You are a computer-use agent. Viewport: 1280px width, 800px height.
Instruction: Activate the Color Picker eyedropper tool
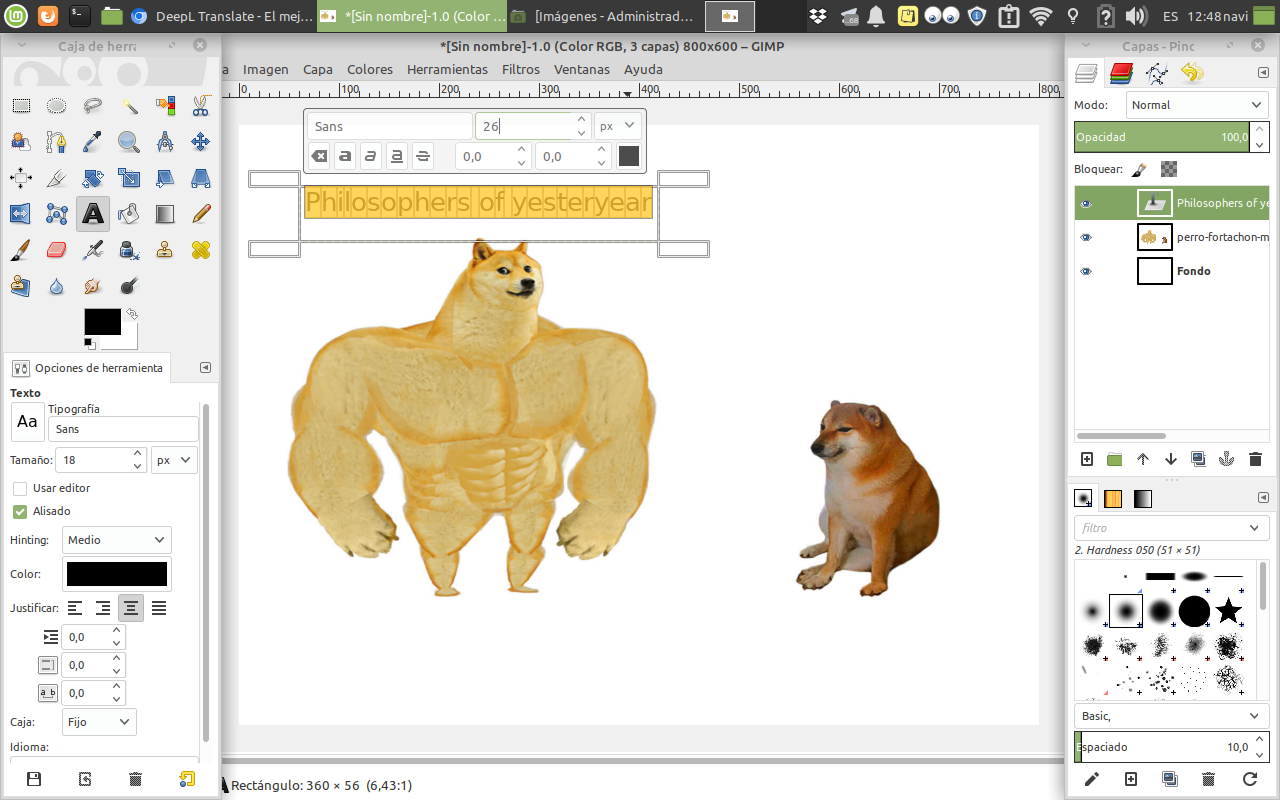(x=93, y=142)
